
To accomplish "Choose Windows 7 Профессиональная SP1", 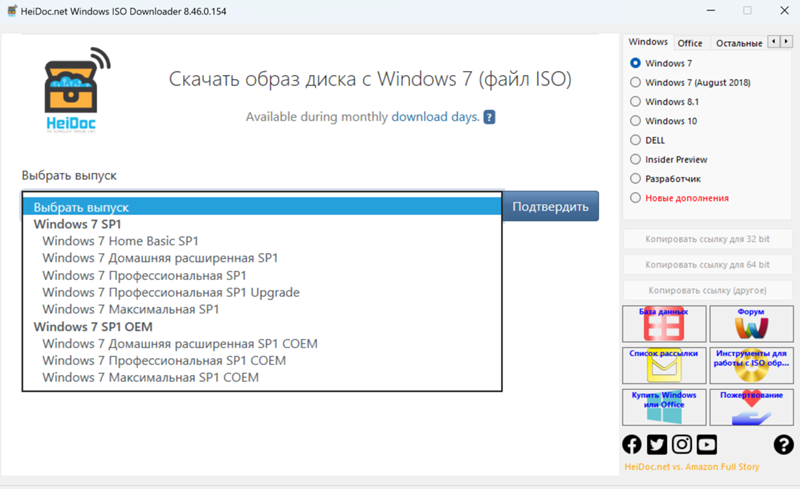I will (262, 275).
